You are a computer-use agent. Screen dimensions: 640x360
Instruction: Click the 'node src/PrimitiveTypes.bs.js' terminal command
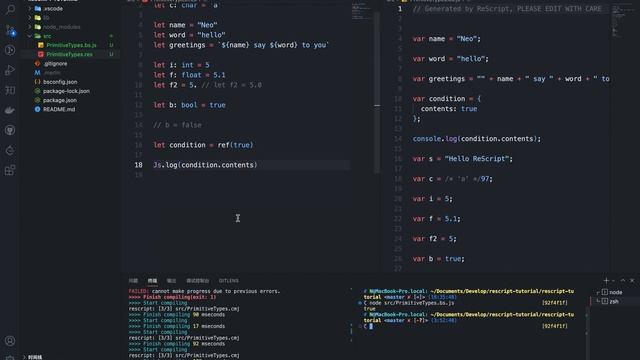click(411, 303)
